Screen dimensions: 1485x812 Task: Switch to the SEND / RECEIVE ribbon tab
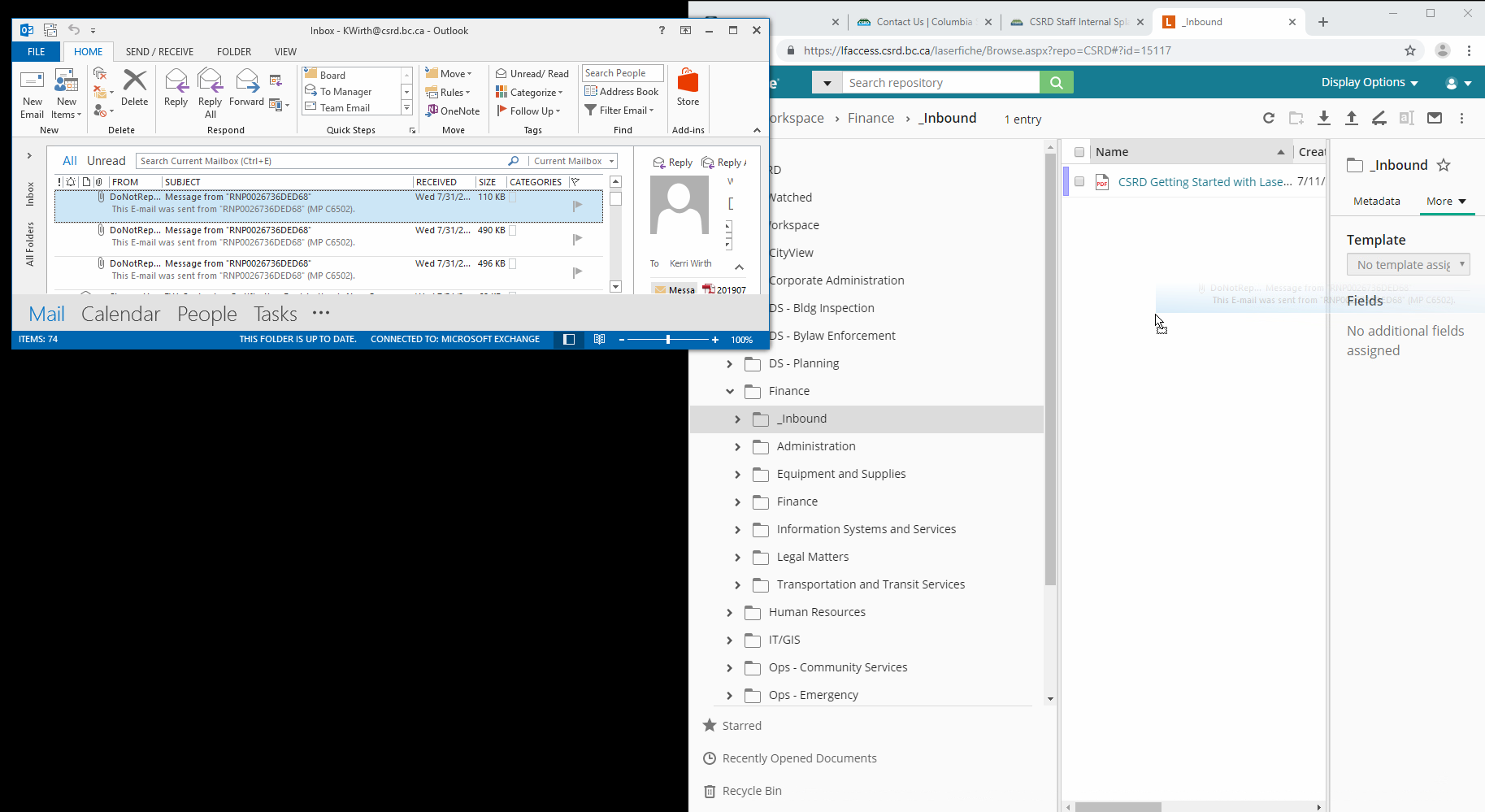[159, 52]
